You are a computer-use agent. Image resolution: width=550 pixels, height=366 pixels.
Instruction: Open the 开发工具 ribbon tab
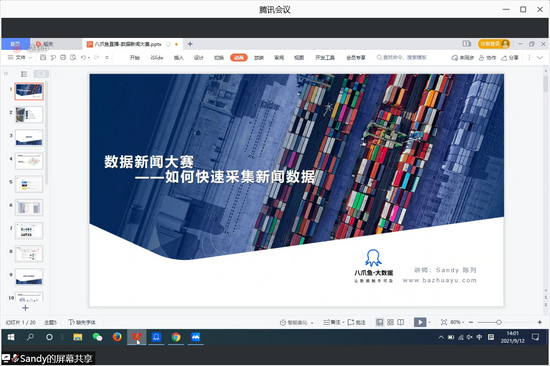pyautogui.click(x=325, y=58)
